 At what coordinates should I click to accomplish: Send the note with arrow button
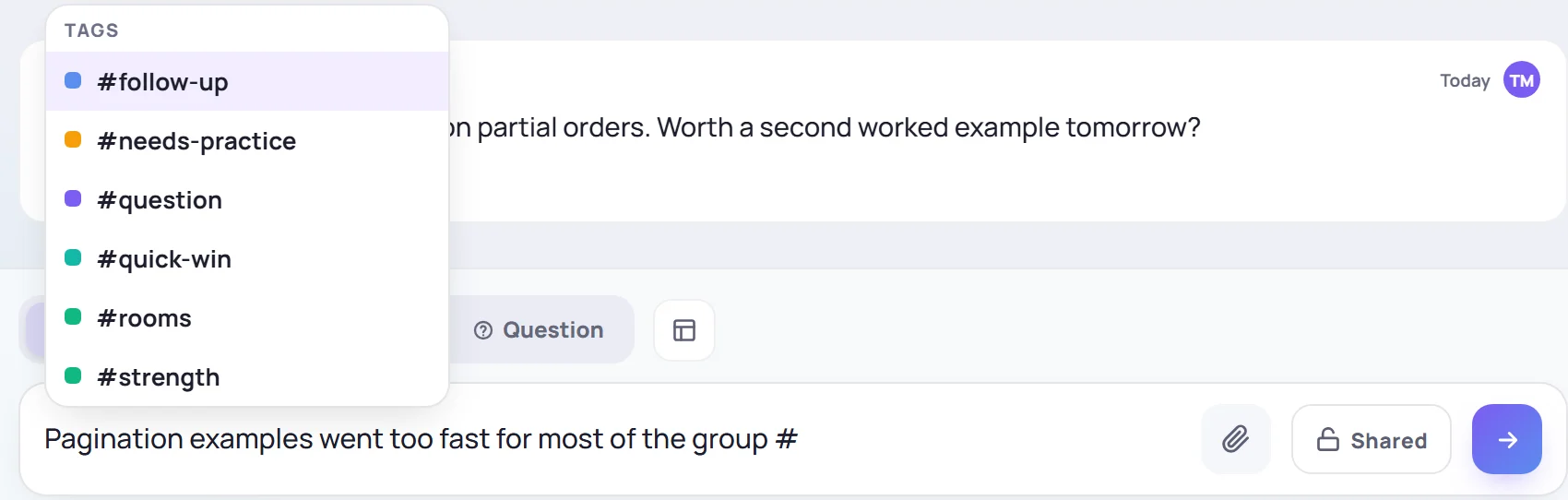(x=1507, y=439)
